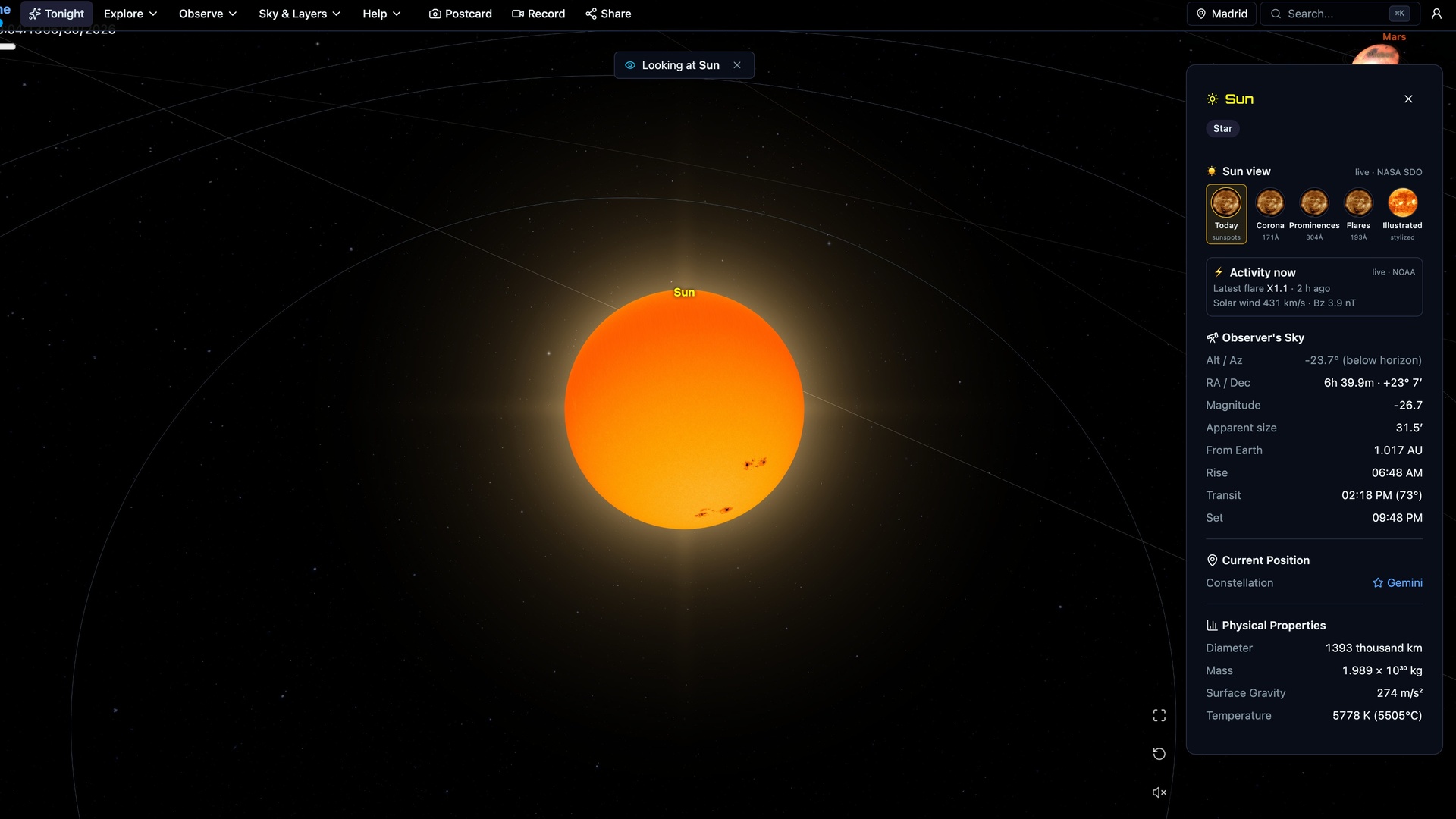Expand the Explore menu
The image size is (1456, 819).
tap(130, 14)
